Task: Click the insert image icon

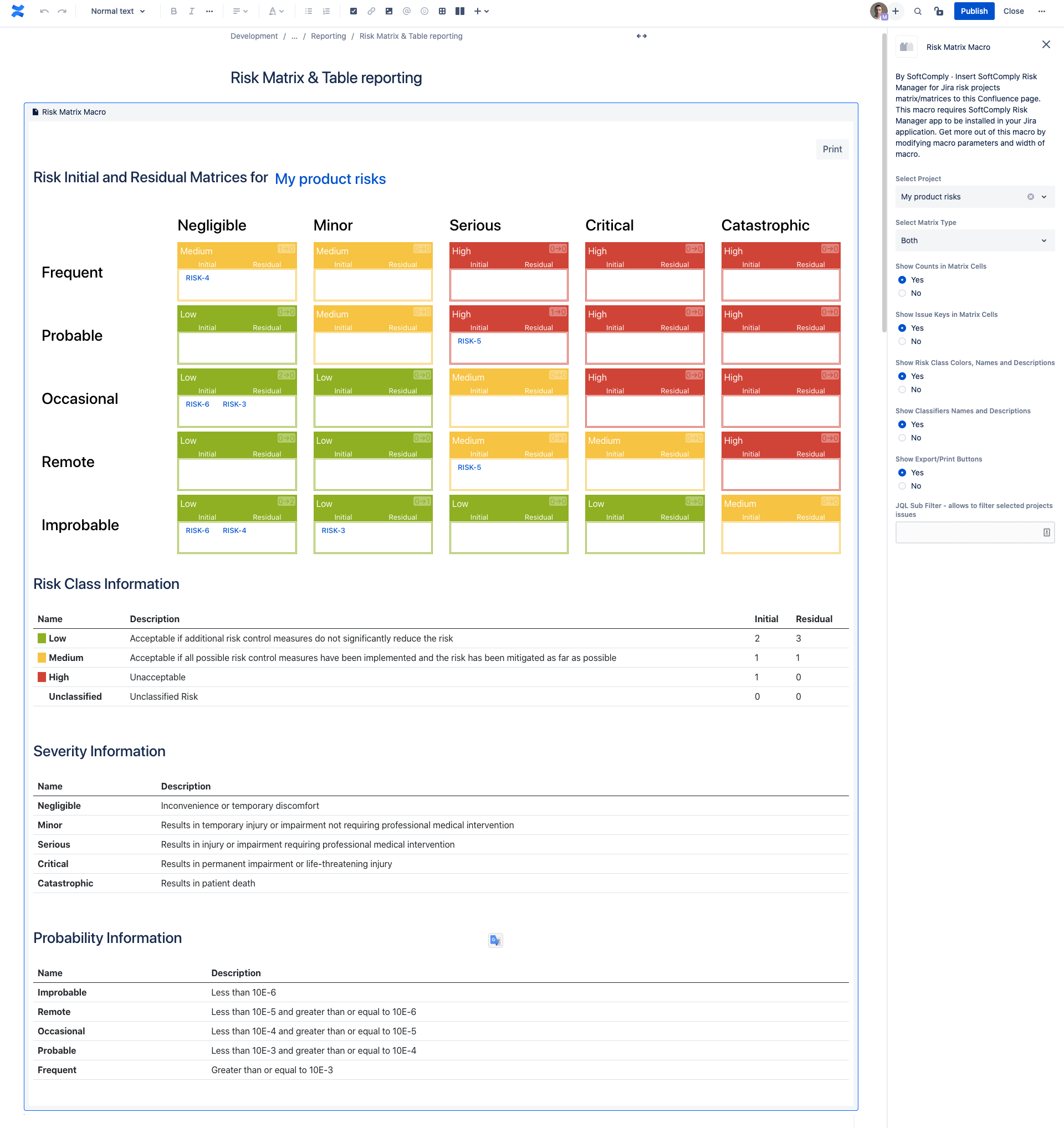Action: (388, 11)
